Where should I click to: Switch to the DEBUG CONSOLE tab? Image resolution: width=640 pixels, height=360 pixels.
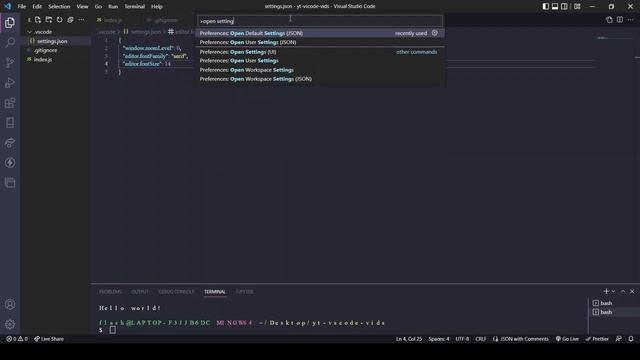tap(176, 291)
